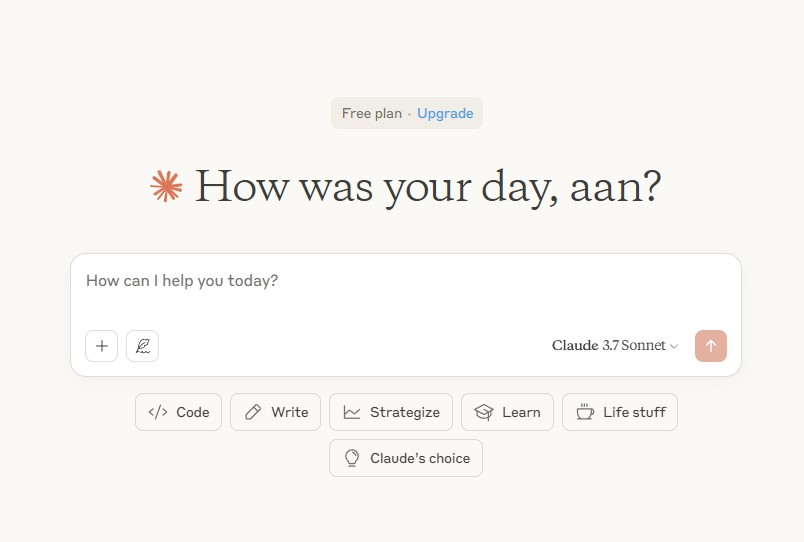This screenshot has height=542, width=804.
Task: Open the writing style quill icon
Action: click(143, 346)
